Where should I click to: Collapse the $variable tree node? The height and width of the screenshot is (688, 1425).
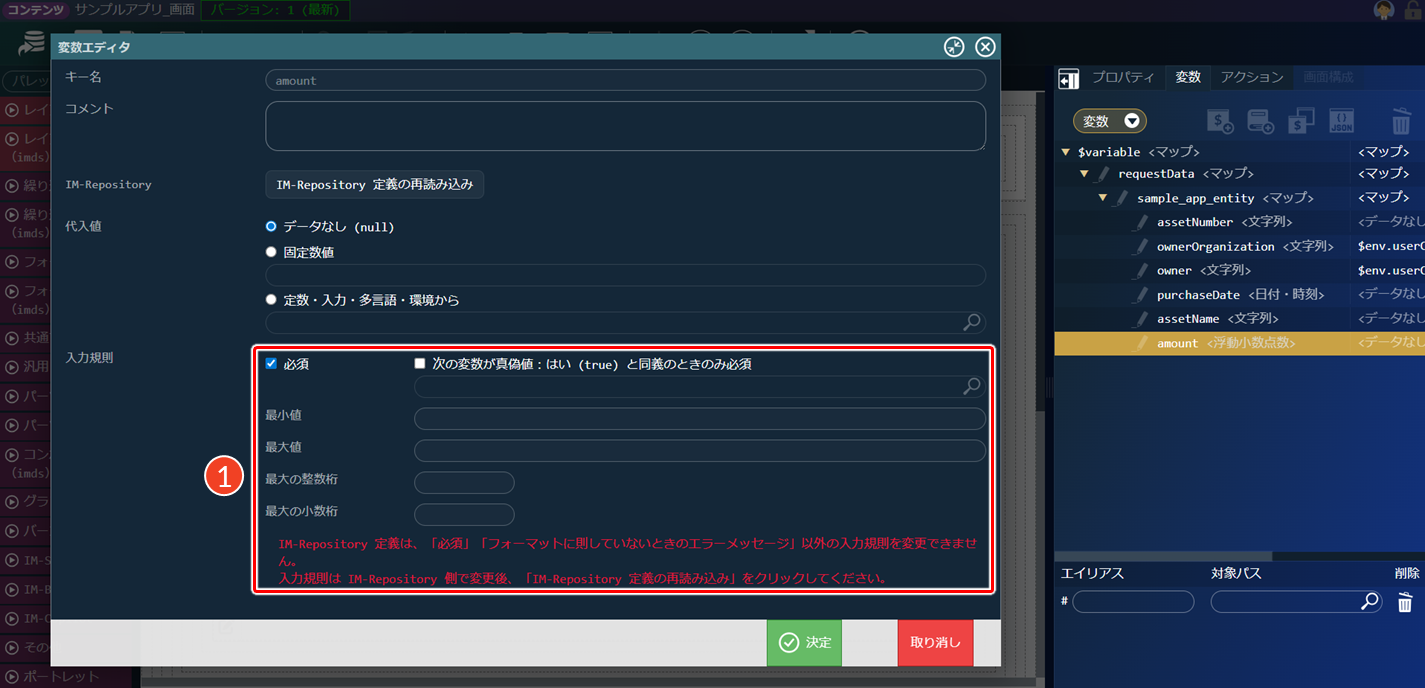pyautogui.click(x=1066, y=152)
